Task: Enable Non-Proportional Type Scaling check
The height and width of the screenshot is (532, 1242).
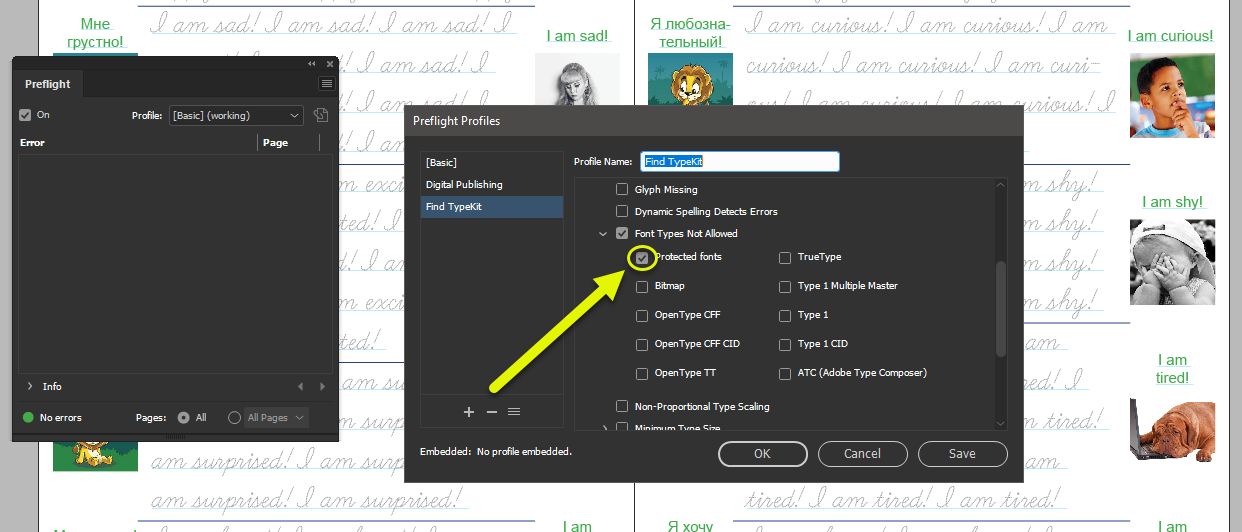Action: (x=622, y=407)
